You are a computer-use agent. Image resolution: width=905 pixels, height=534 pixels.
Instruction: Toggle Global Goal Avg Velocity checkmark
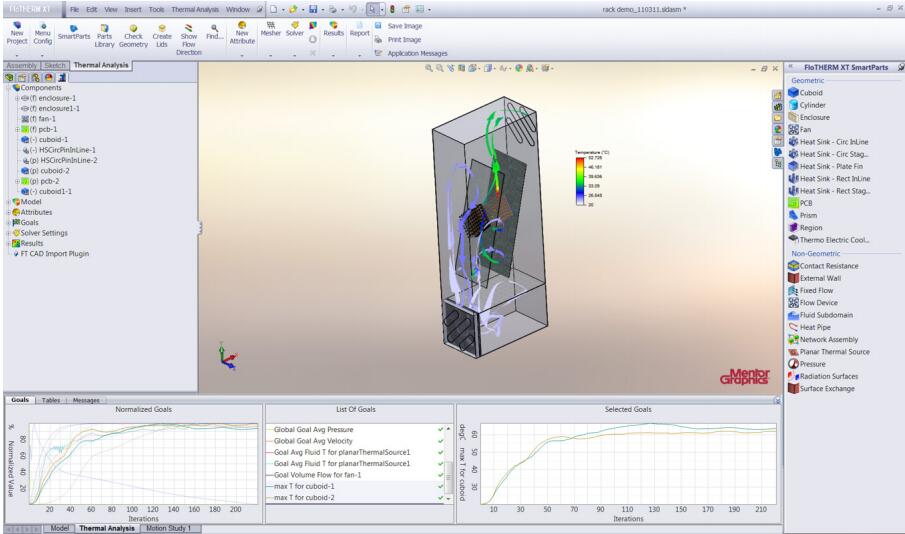coord(440,441)
